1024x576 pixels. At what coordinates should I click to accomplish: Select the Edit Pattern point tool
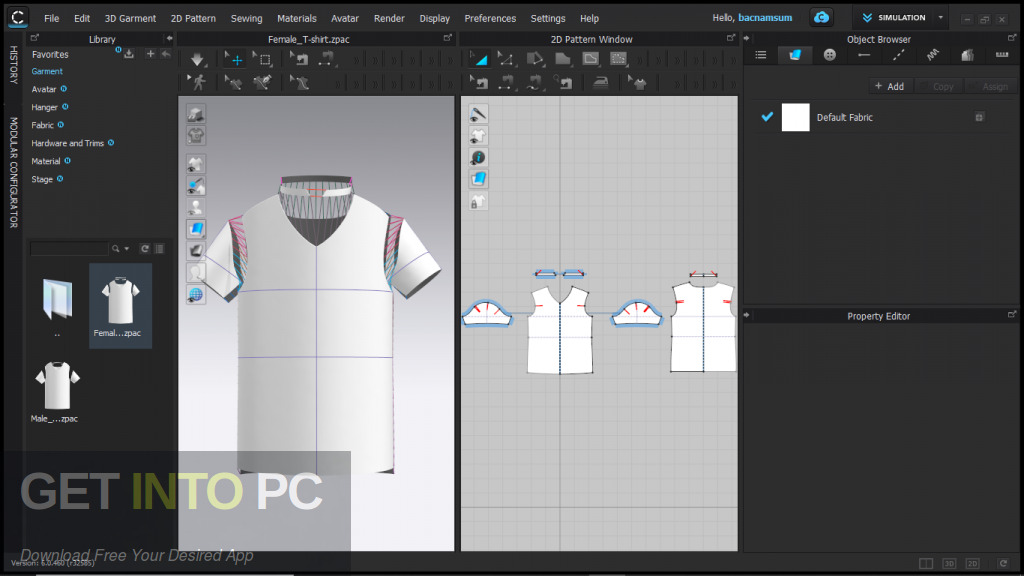click(506, 60)
